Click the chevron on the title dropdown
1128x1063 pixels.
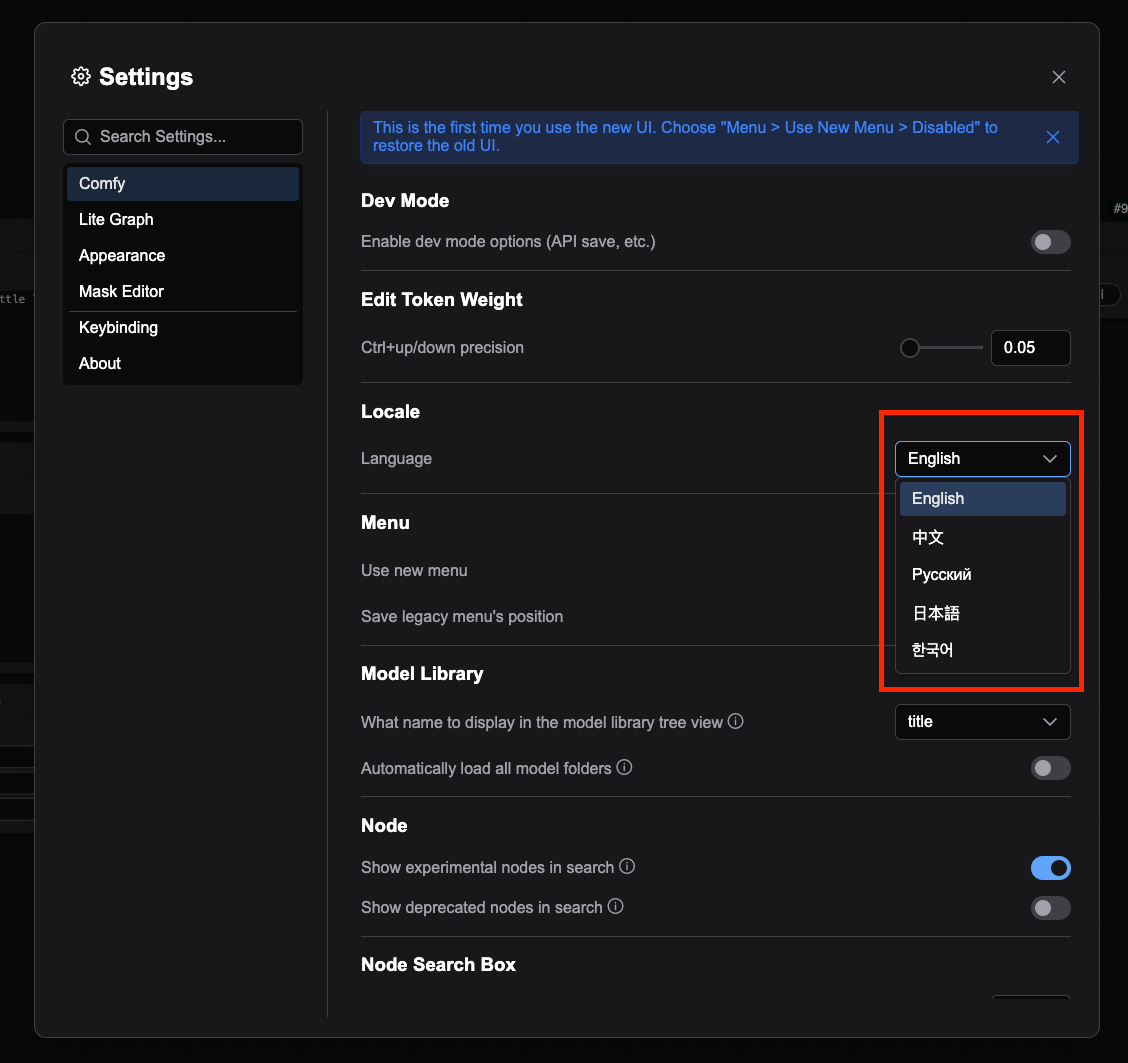(1050, 721)
